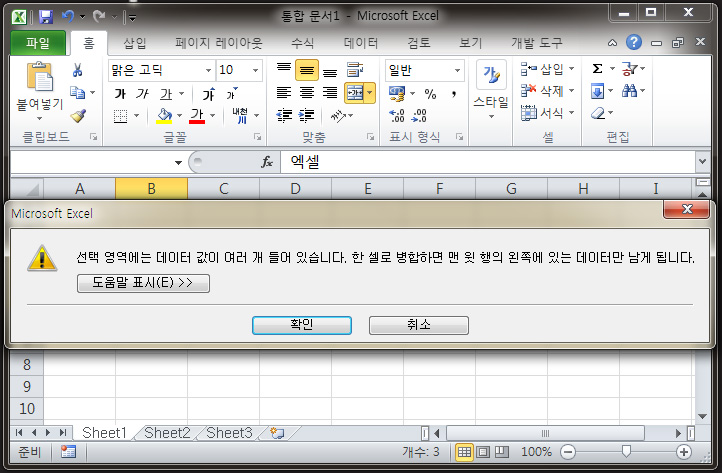Image resolution: width=722 pixels, height=473 pixels.
Task: Expand the Merge and Center dropdown arrow
Action: click(370, 93)
